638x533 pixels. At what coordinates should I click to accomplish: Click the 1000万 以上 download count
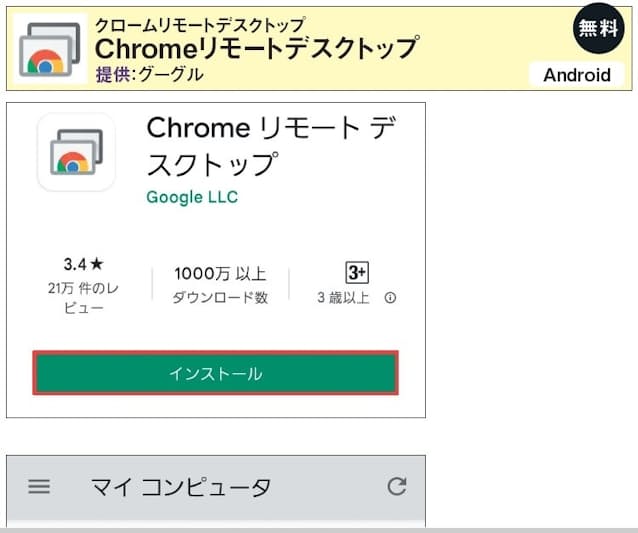click(x=220, y=273)
